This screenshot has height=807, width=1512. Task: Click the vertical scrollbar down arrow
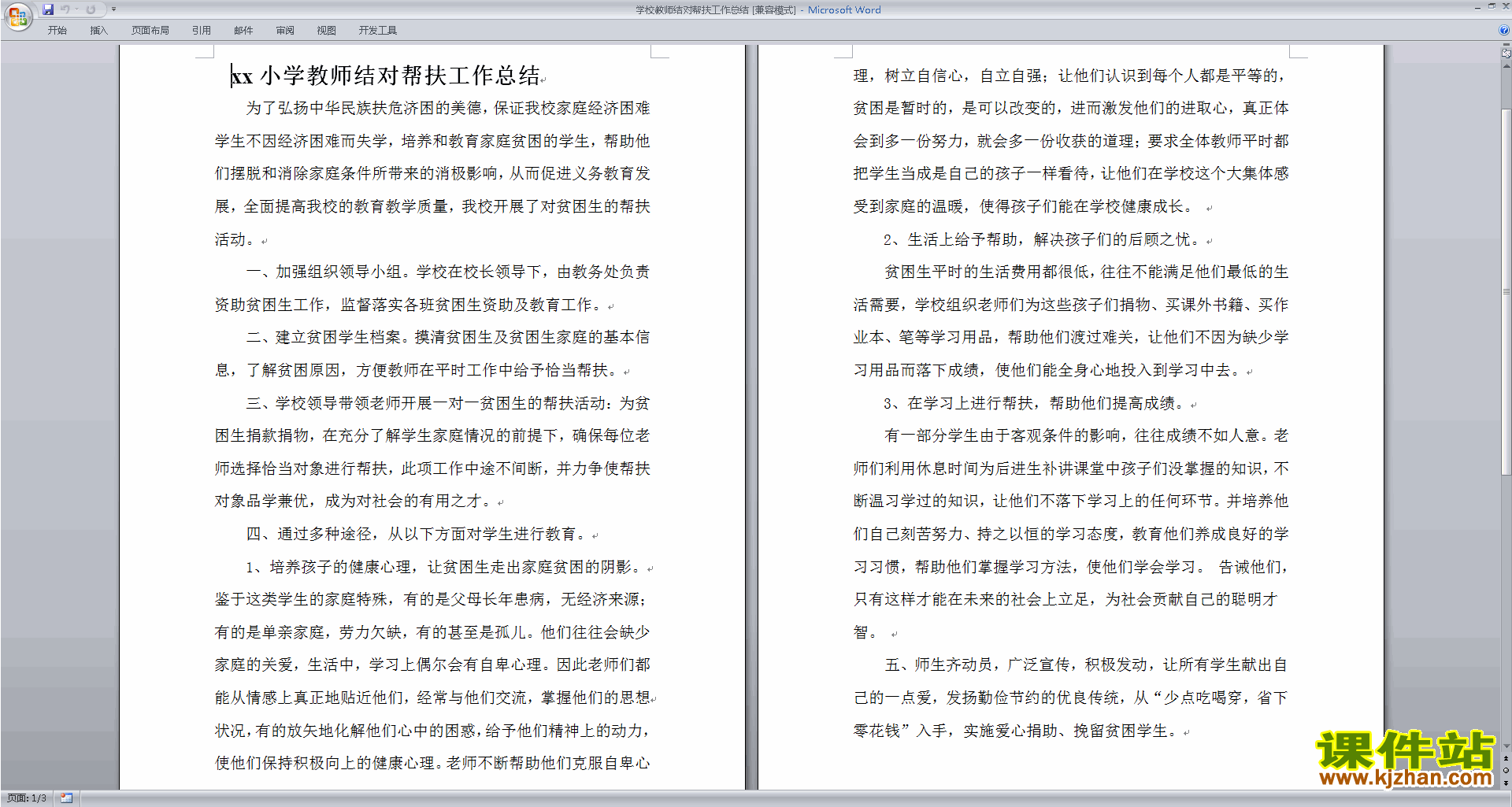tap(1506, 746)
